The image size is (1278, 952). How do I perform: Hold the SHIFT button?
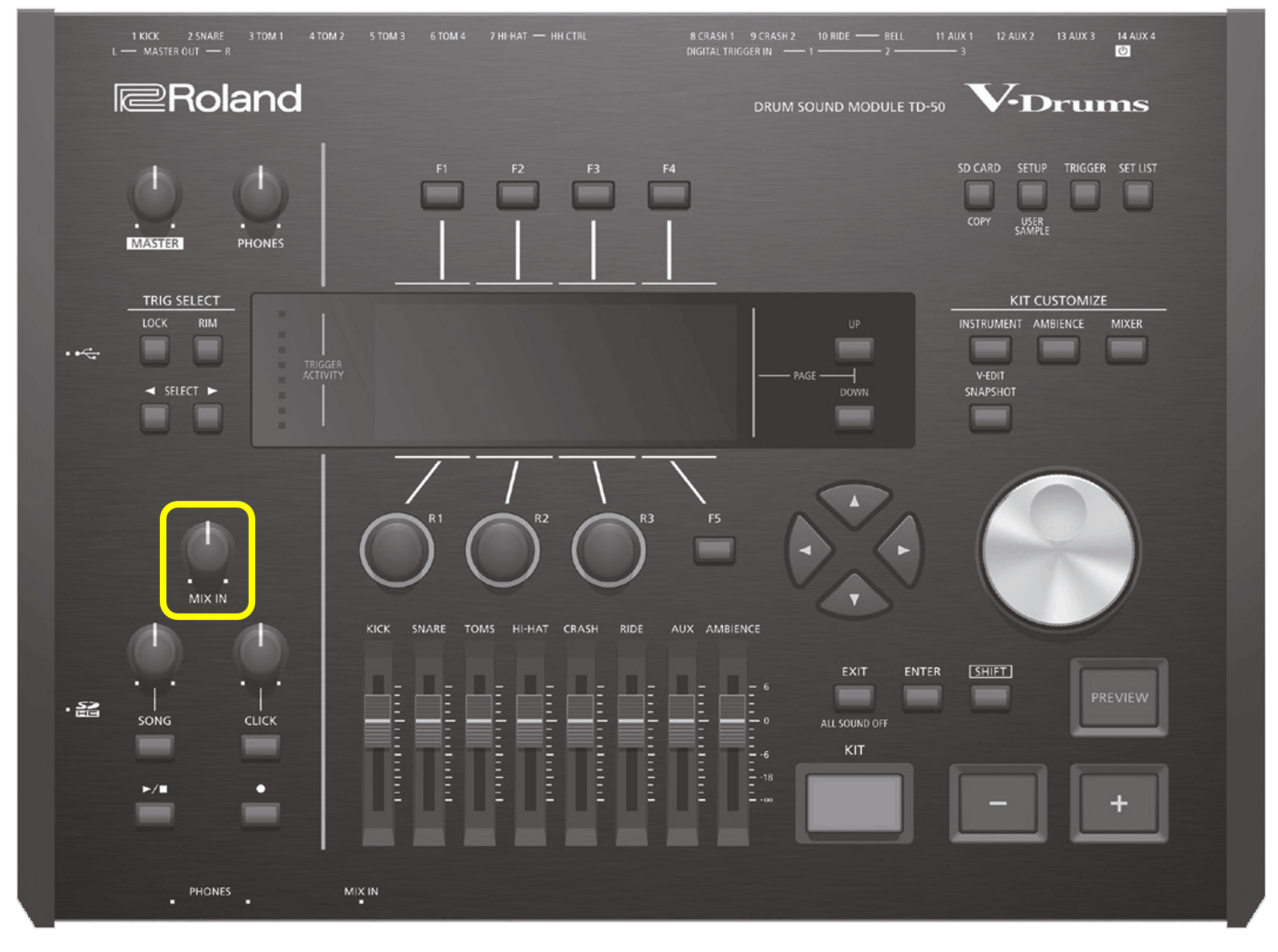tap(990, 698)
